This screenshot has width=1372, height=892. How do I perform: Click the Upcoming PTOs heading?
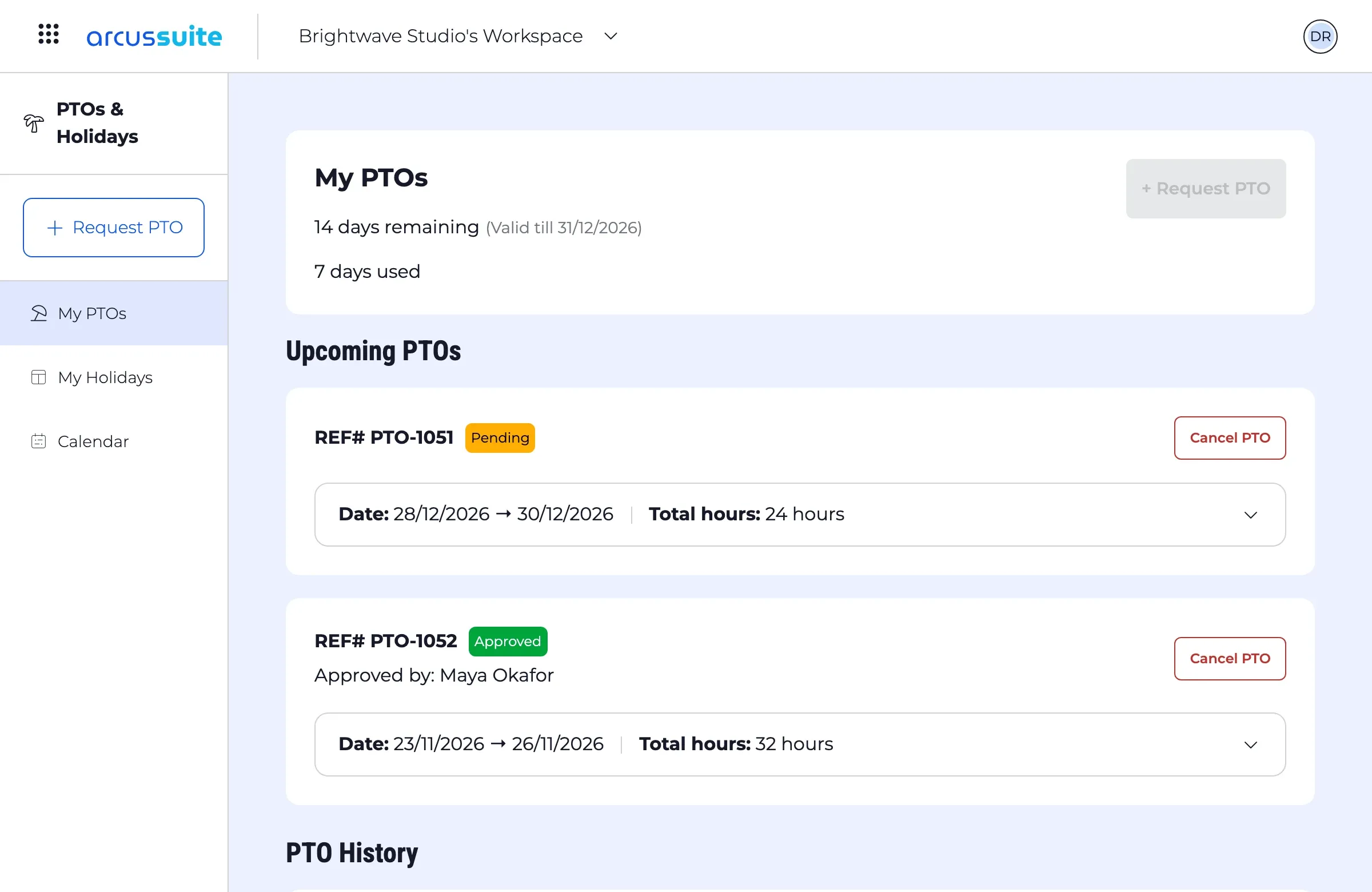pyautogui.click(x=373, y=351)
